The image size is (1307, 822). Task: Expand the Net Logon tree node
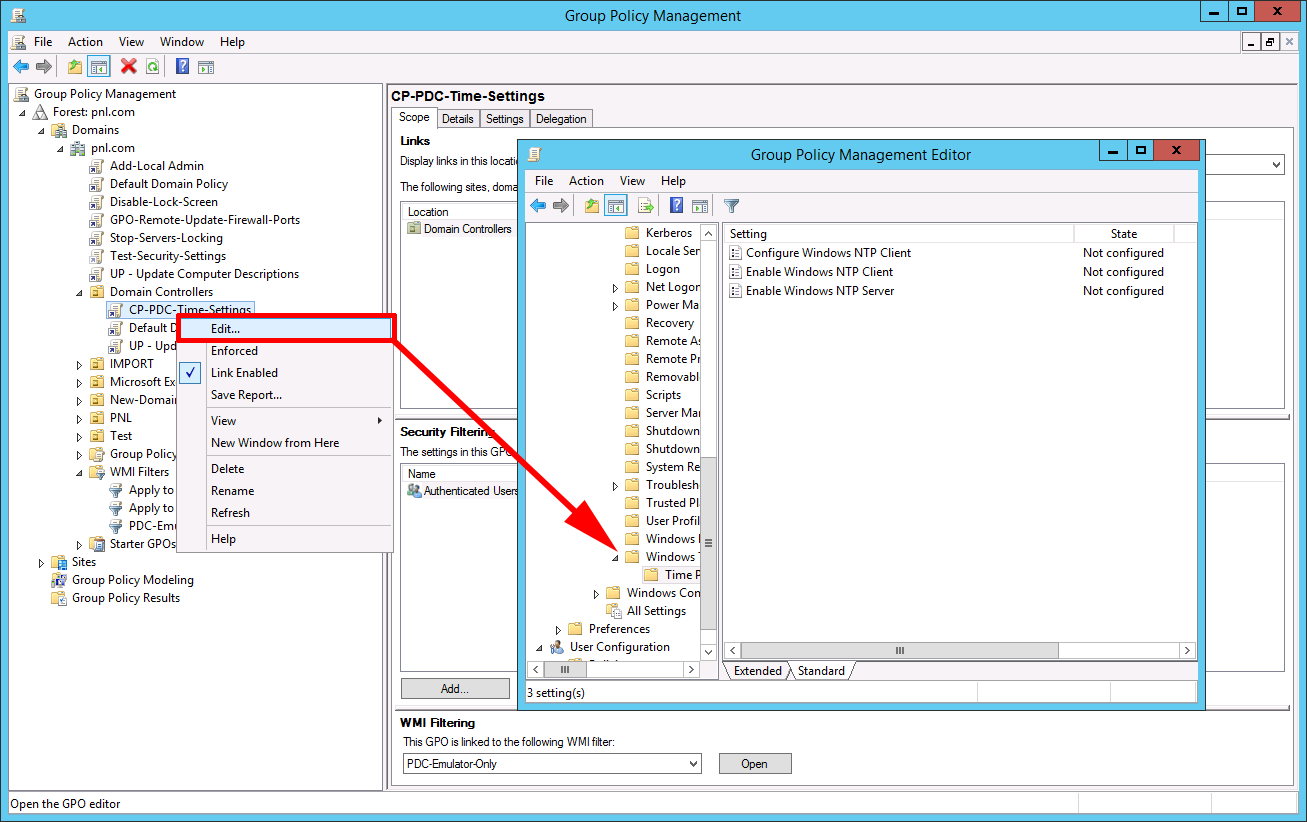pyautogui.click(x=617, y=287)
